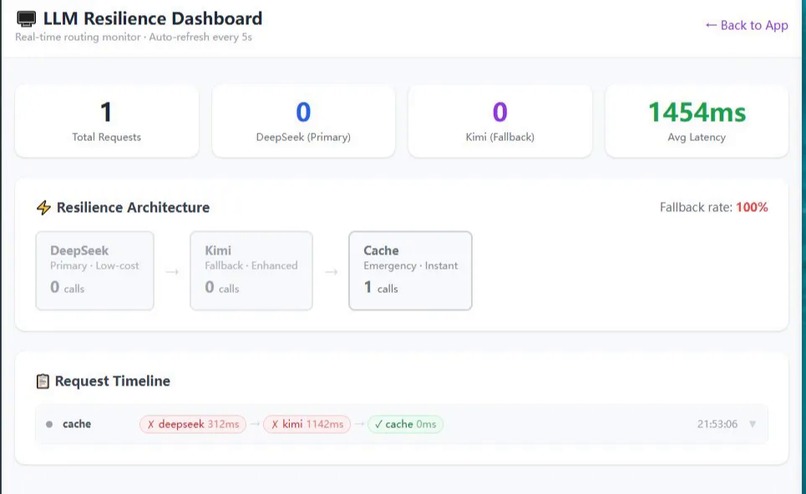
Task: Click the monitor icon beside dashboard title
Action: click(x=26, y=19)
